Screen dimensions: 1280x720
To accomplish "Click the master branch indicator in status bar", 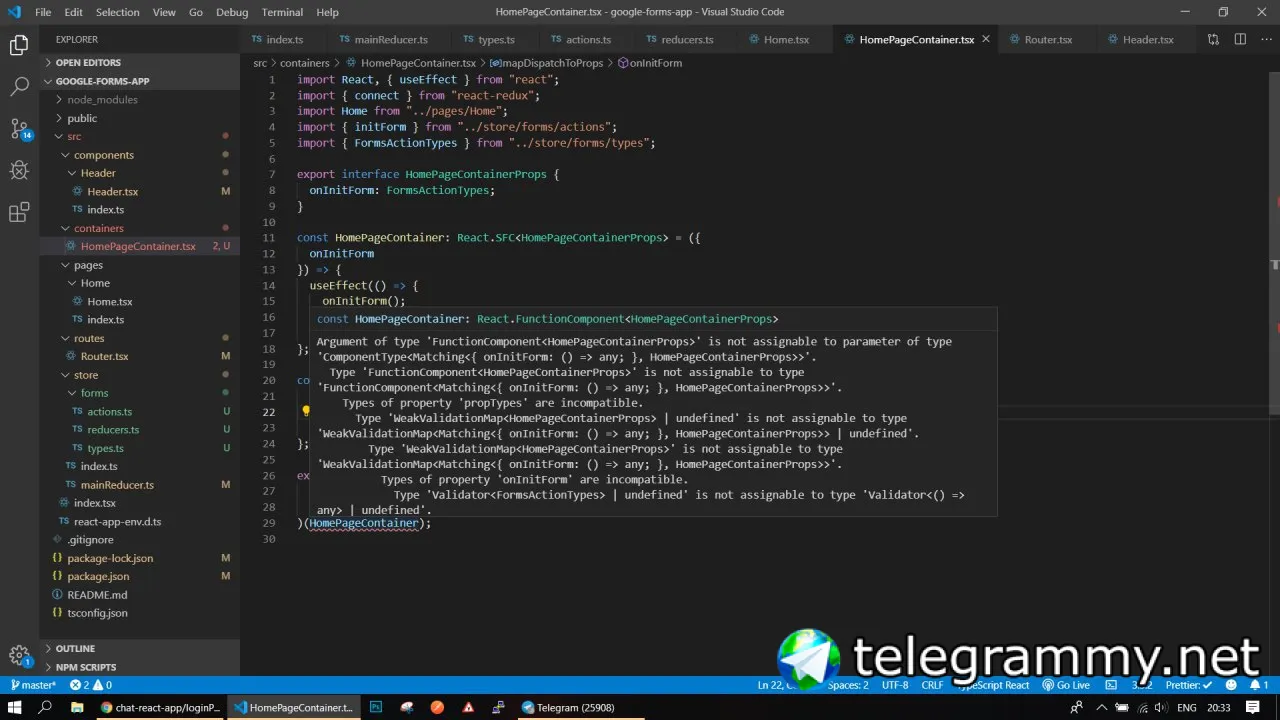I will click(33, 685).
